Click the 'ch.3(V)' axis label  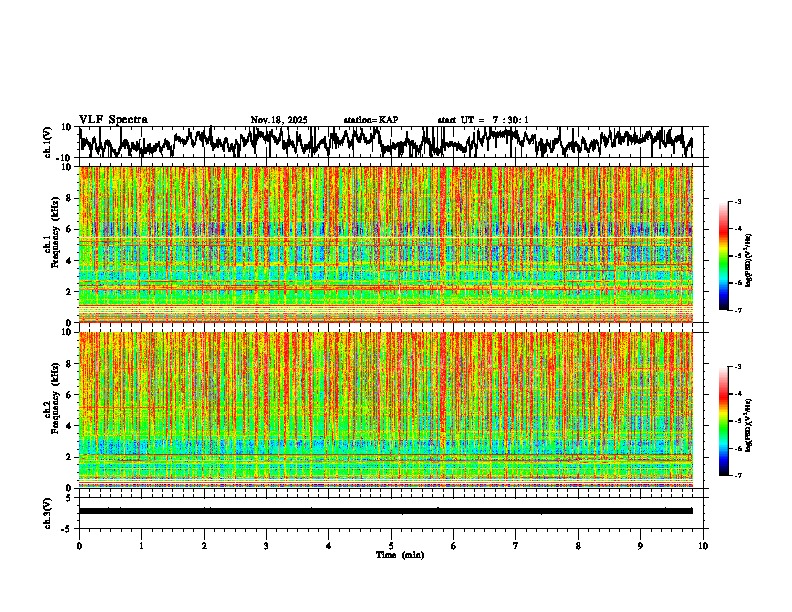point(48,514)
